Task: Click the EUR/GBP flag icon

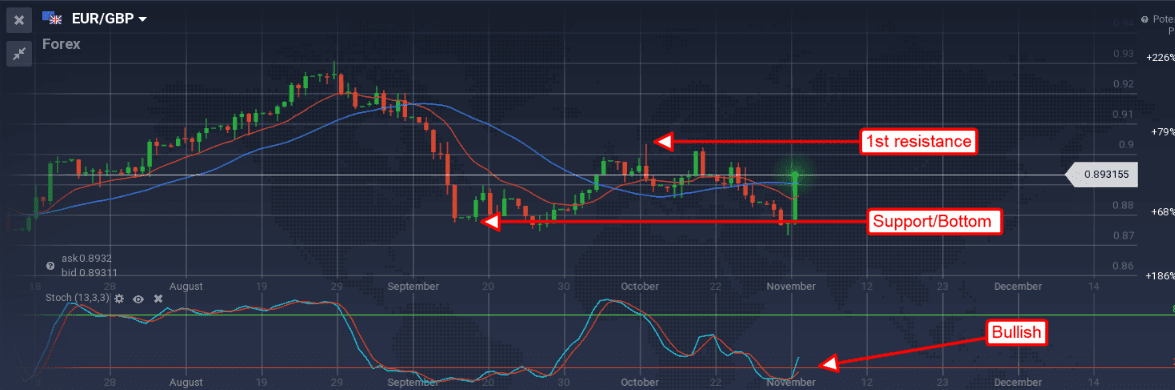Action: 52,18
